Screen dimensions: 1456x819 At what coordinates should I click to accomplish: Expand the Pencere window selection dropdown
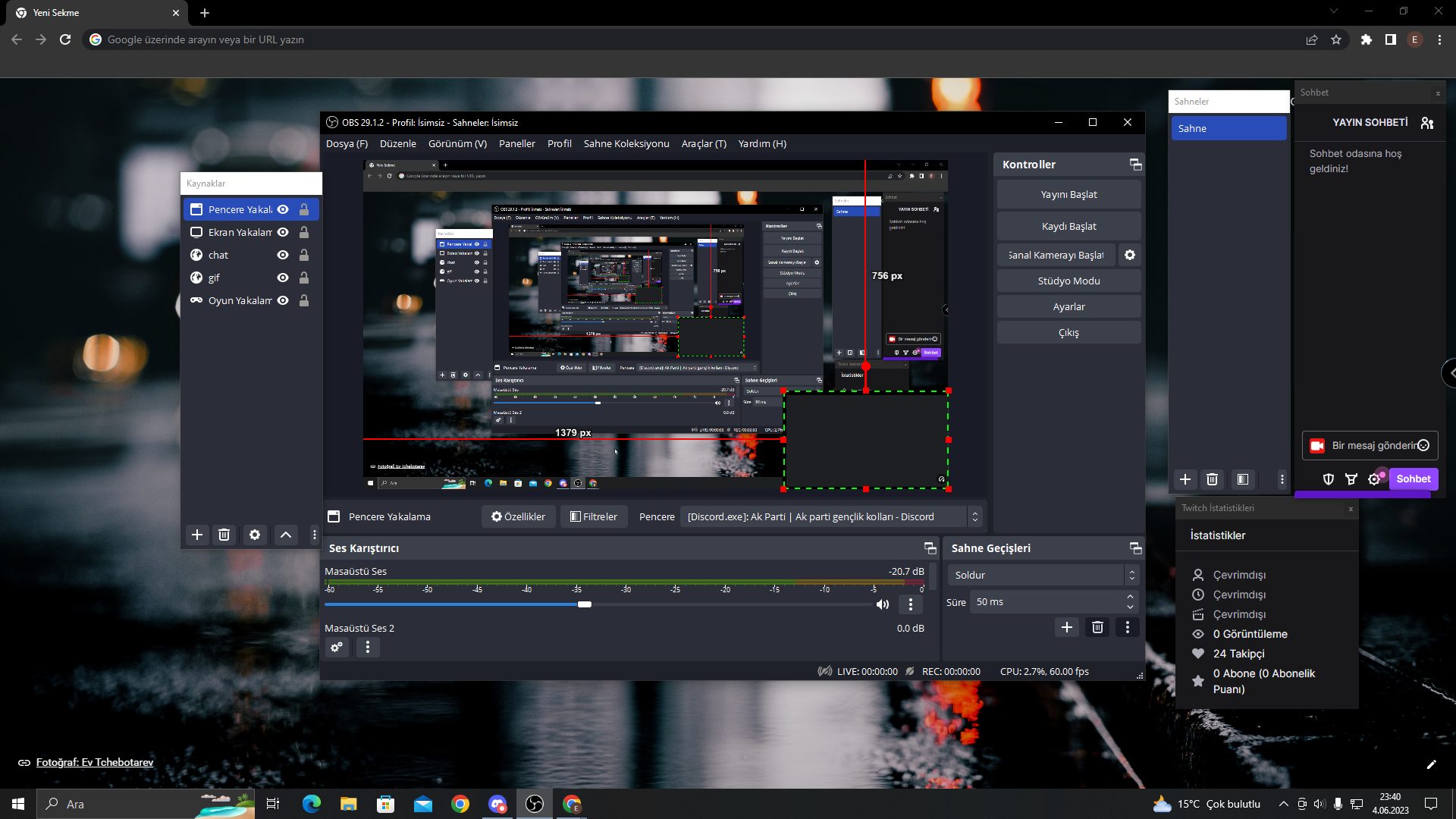click(x=975, y=516)
